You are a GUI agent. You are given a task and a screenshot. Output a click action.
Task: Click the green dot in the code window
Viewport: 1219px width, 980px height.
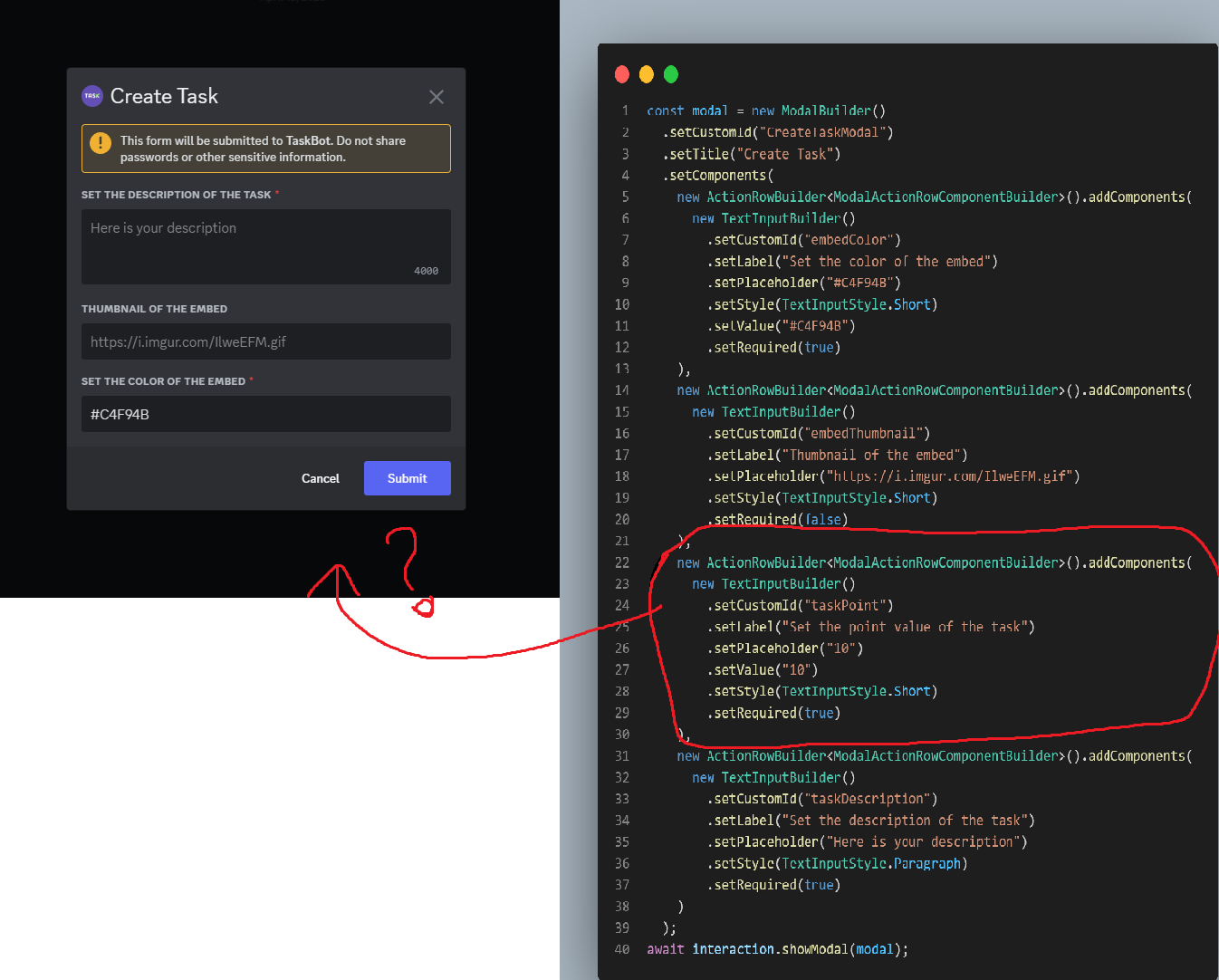[x=671, y=74]
